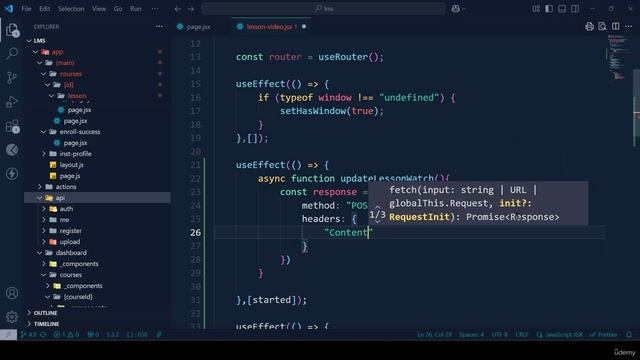Open the Explorer view in activity bar
640x360 pixels.
pos(12,30)
